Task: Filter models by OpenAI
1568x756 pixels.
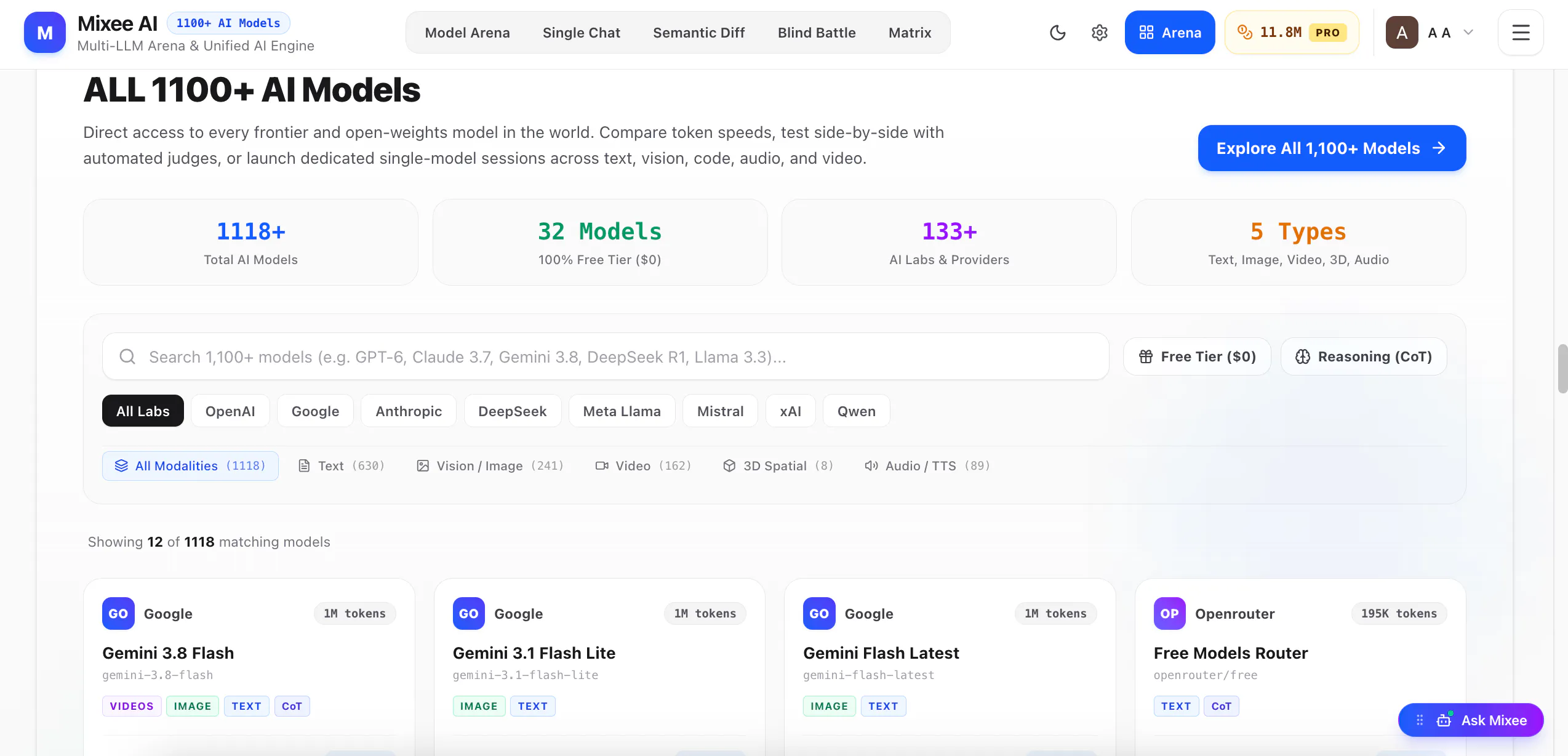Action: coord(230,411)
